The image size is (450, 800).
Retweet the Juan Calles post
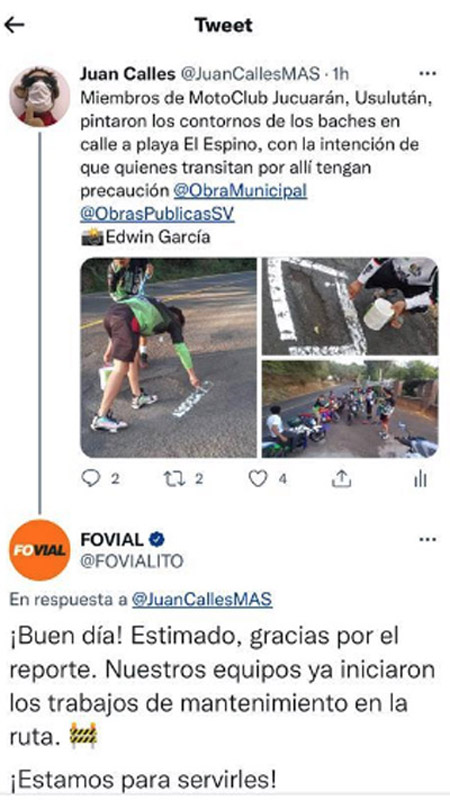click(172, 478)
